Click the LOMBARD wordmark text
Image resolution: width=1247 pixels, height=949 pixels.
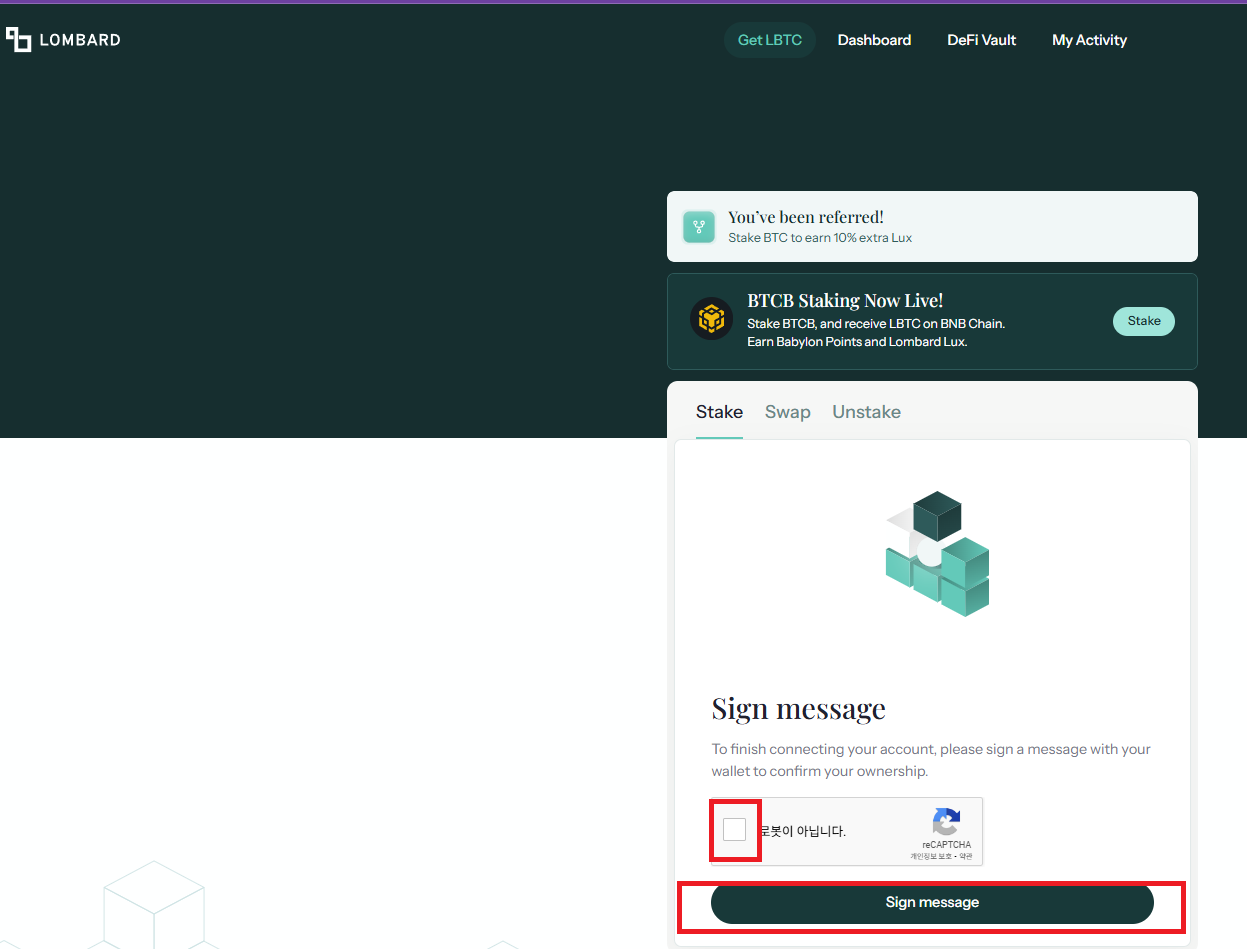click(x=80, y=40)
